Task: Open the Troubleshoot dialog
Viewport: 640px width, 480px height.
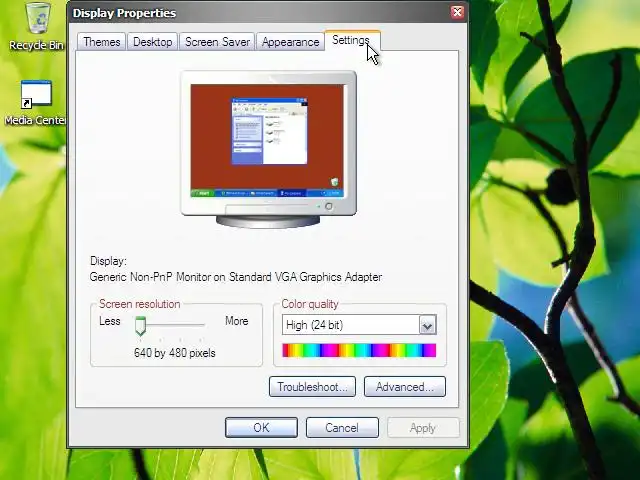Action: click(x=312, y=387)
